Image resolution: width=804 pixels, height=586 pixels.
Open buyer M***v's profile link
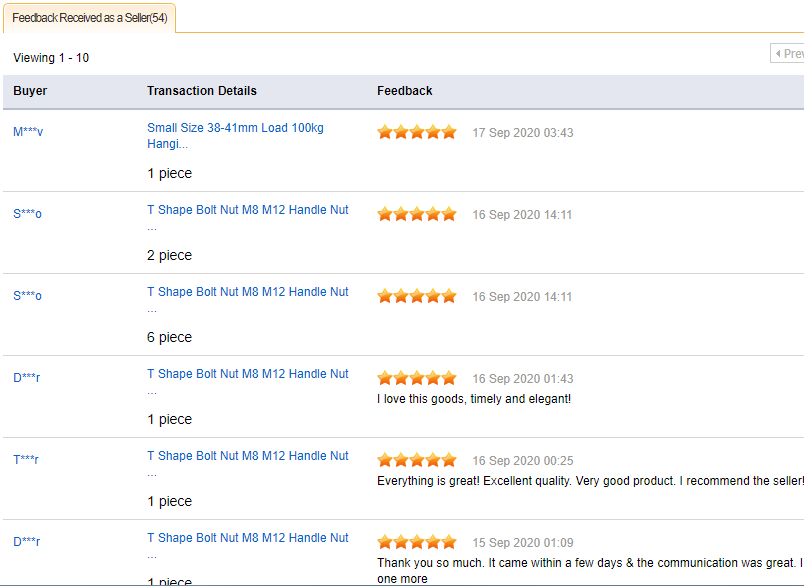pyautogui.click(x=28, y=132)
